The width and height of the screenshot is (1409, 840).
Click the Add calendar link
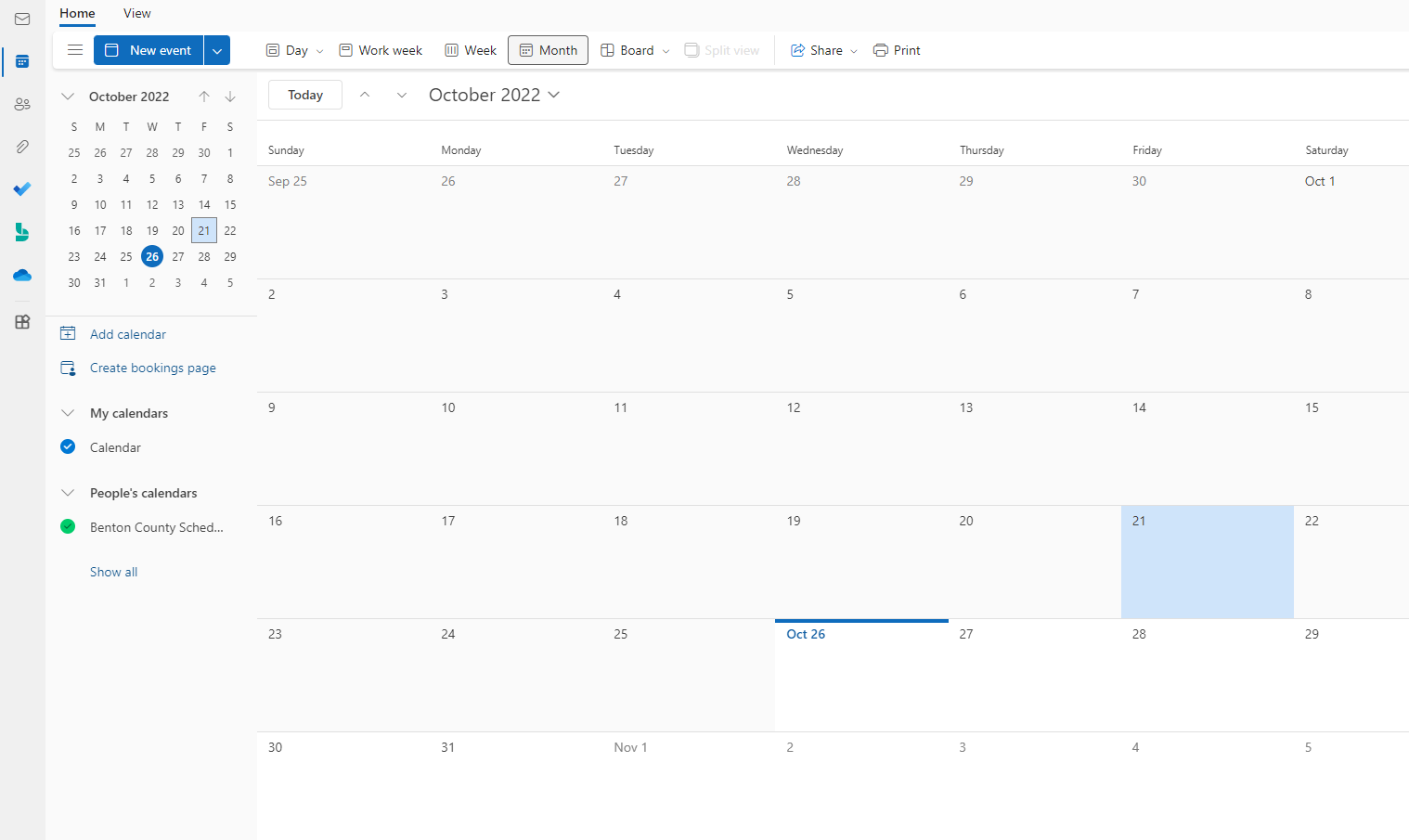128,334
